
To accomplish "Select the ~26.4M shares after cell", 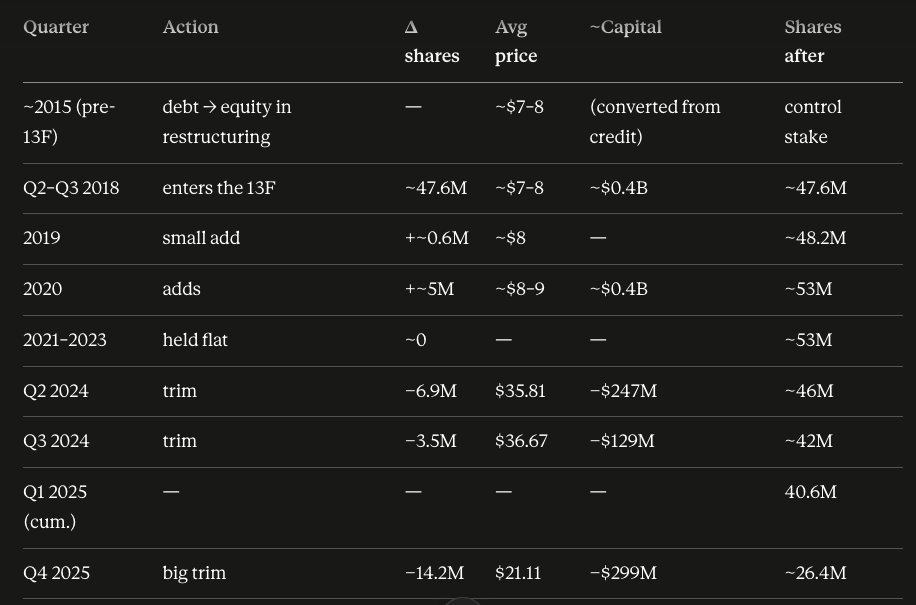I will [815, 573].
